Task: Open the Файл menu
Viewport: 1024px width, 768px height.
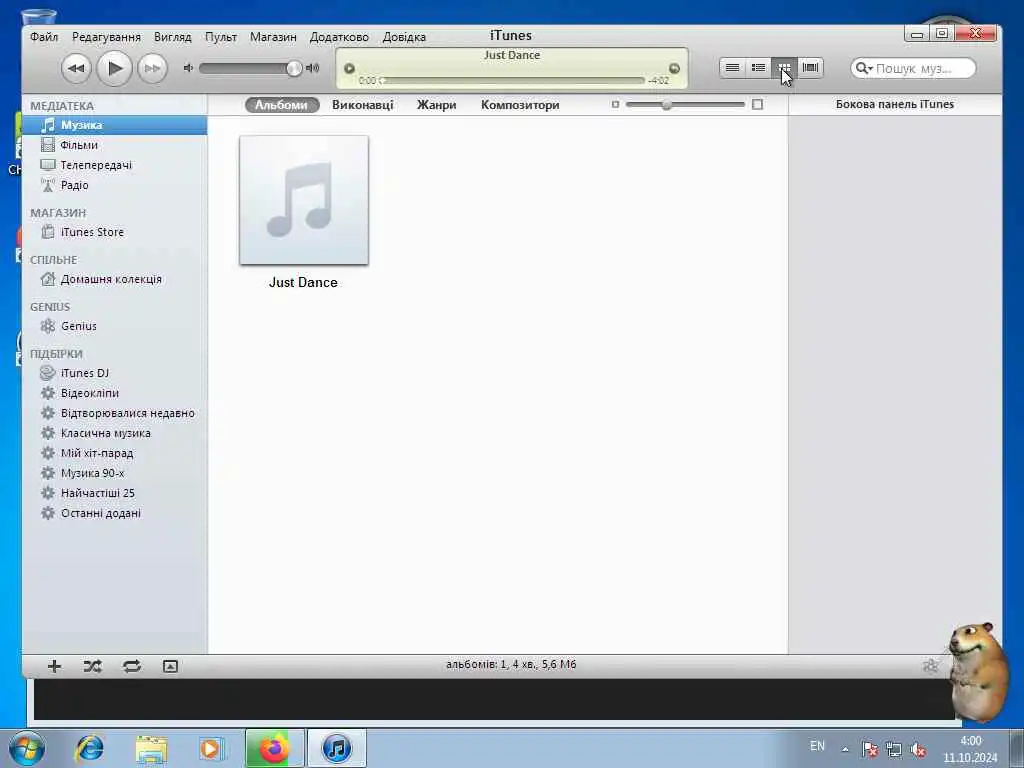Action: pyautogui.click(x=44, y=37)
